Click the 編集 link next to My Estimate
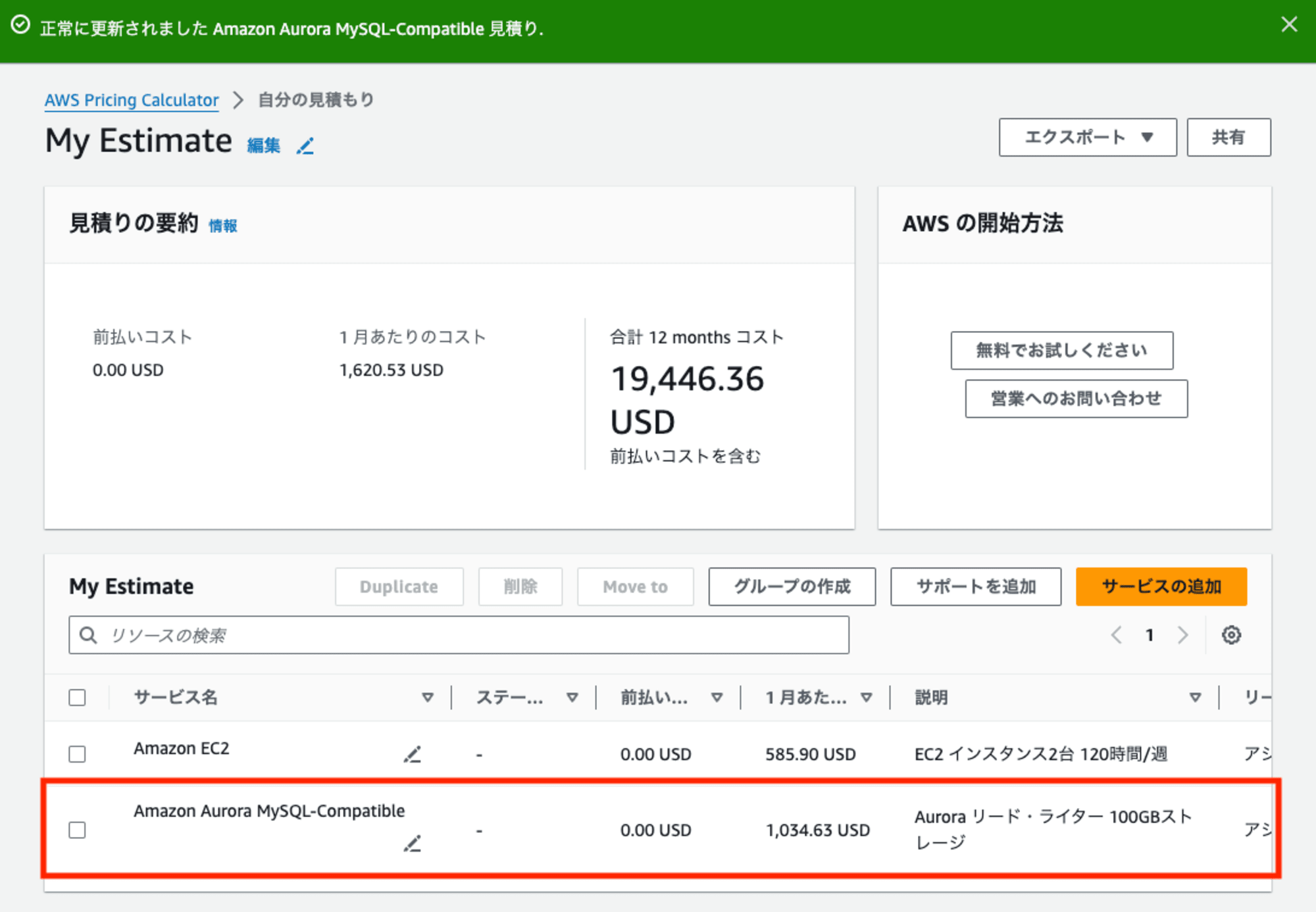 (264, 145)
